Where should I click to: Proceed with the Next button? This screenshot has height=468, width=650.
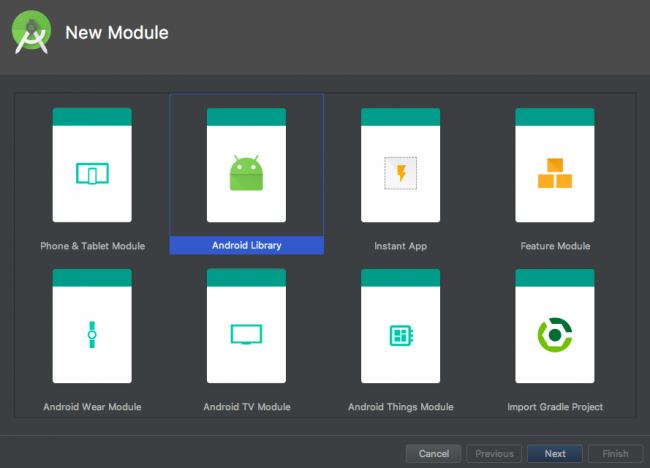point(555,453)
